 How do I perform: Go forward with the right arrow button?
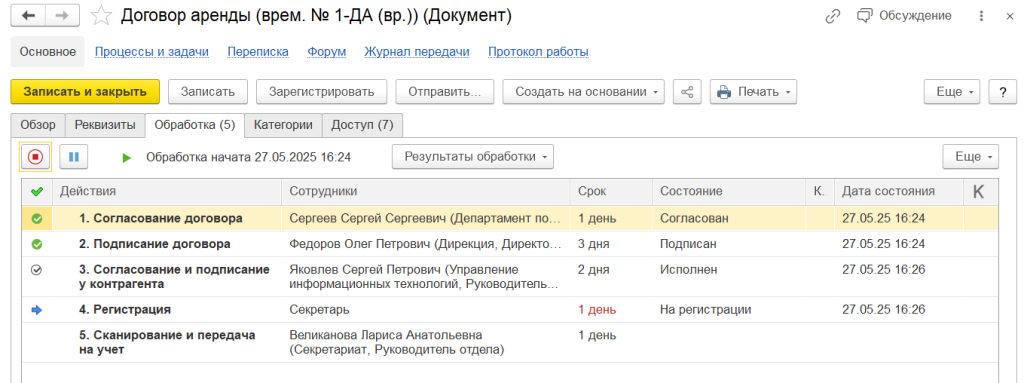pos(63,16)
